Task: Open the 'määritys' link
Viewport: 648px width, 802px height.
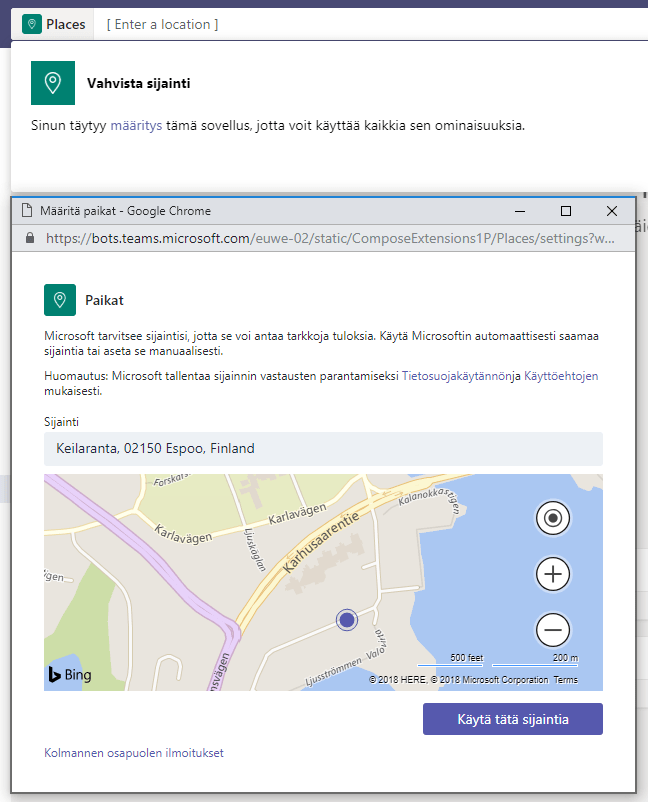Action: tap(136, 126)
